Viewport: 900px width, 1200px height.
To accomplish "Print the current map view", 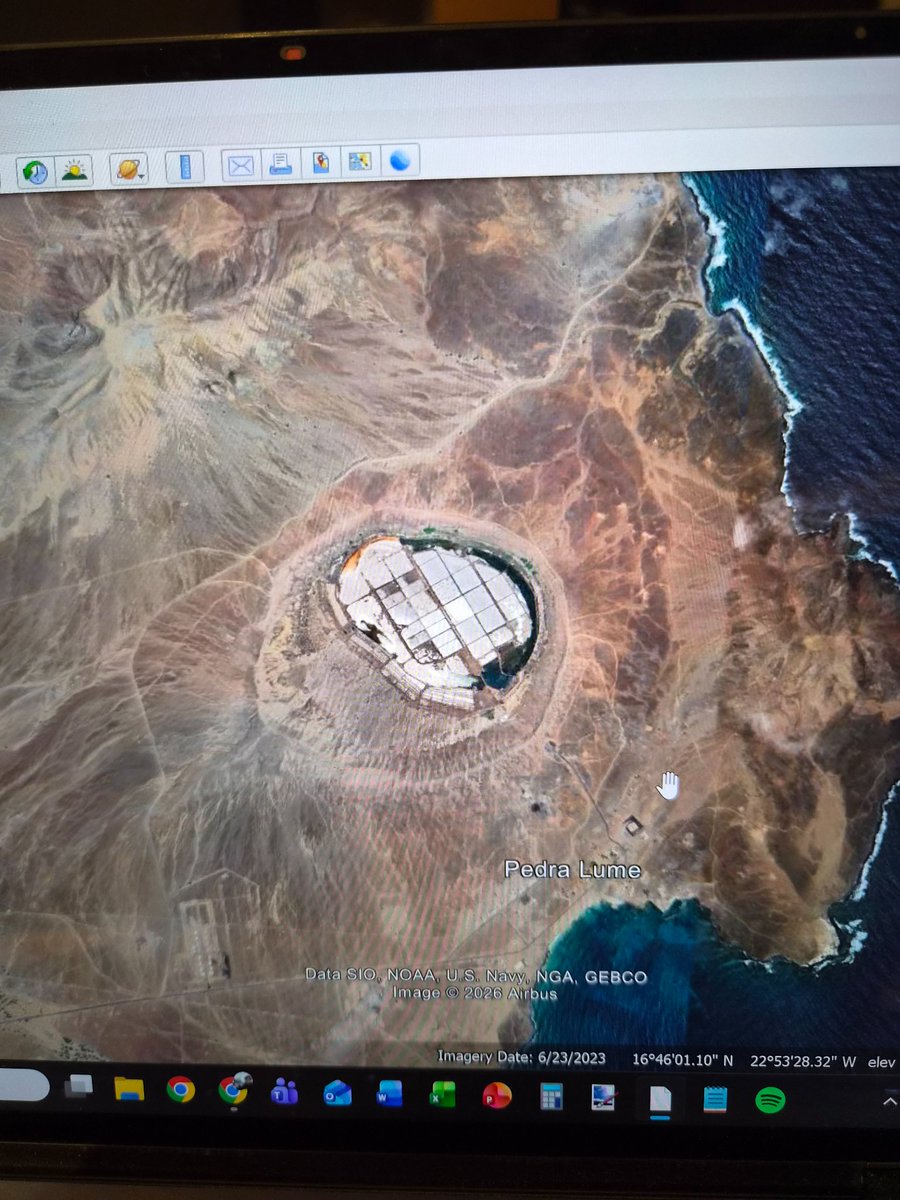I will [280, 163].
